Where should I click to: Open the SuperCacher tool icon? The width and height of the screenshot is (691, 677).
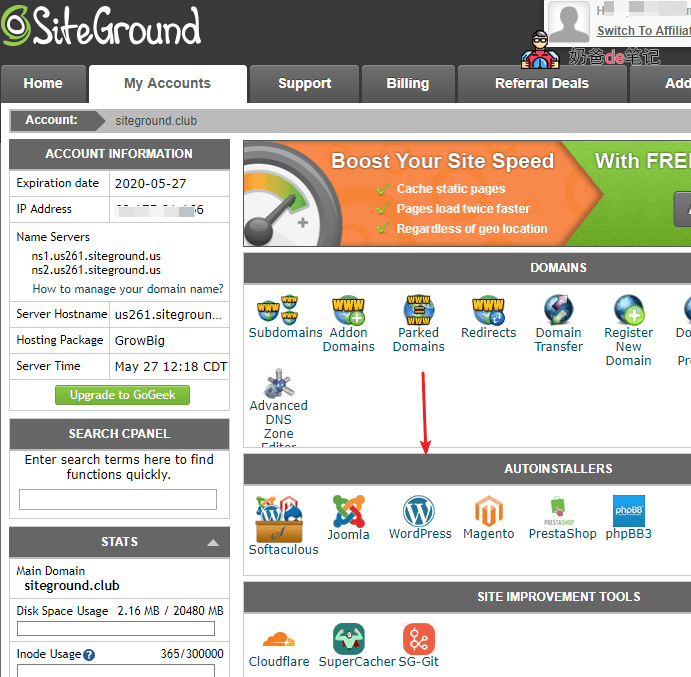349,639
